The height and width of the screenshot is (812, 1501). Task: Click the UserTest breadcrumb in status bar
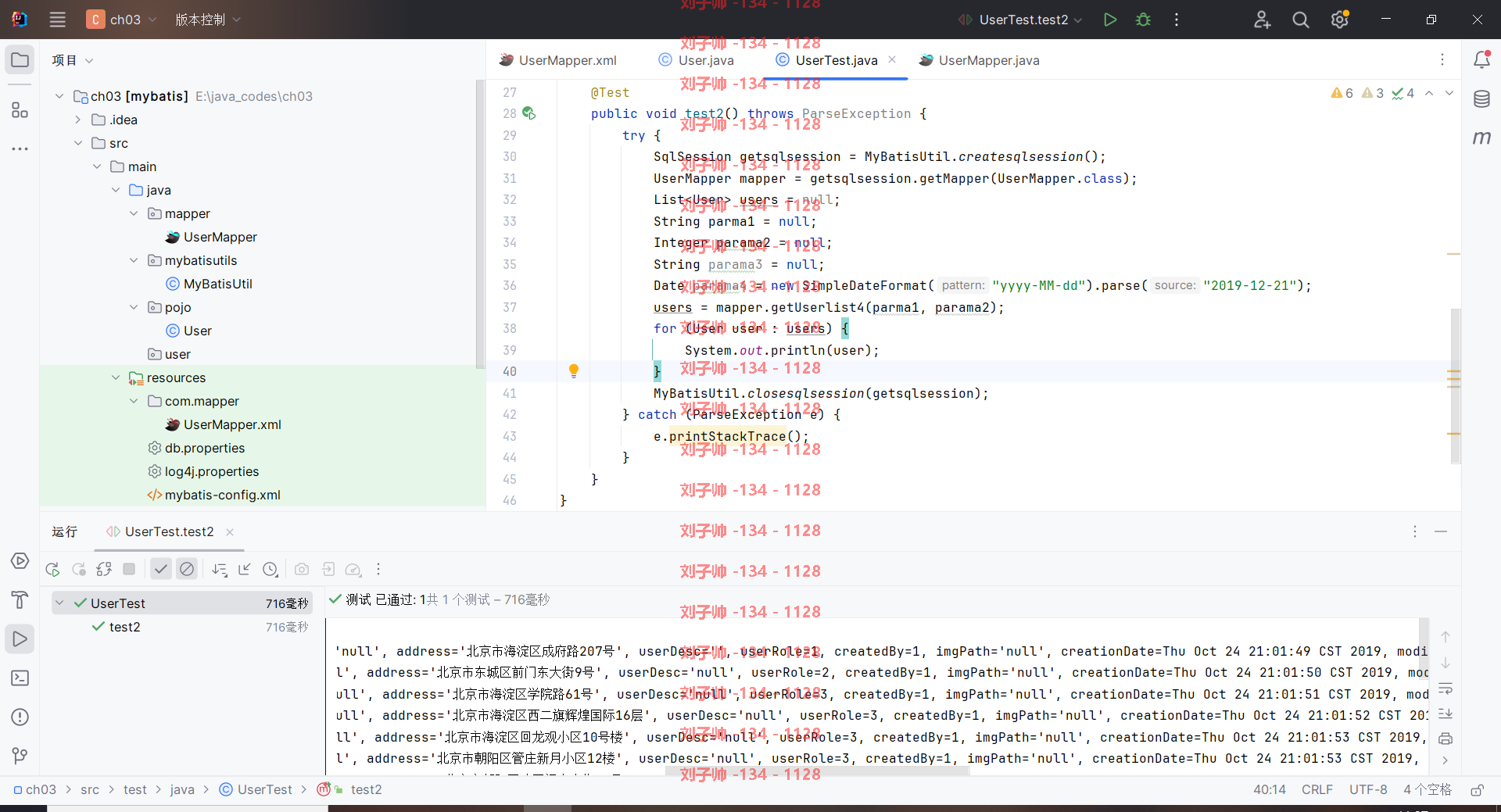(x=256, y=790)
